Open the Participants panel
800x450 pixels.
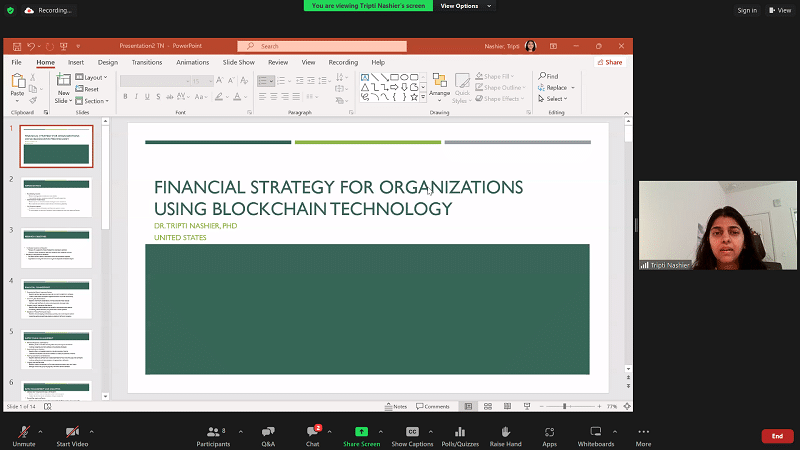213,431
